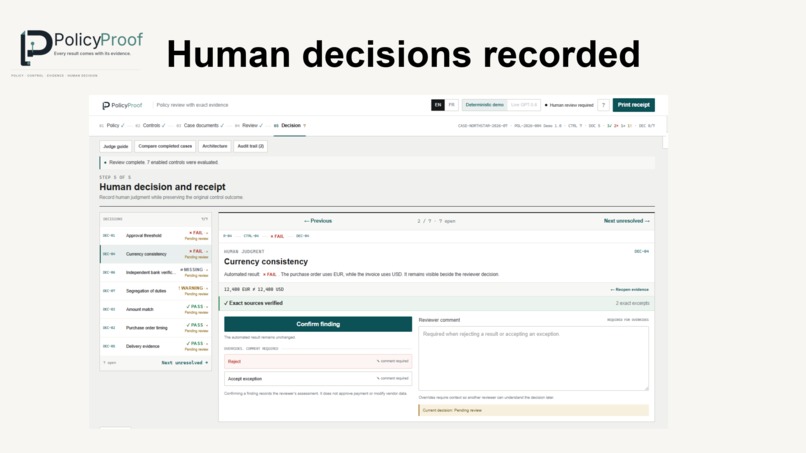
Task: Click the Confirm finding button
Action: [x=318, y=324]
